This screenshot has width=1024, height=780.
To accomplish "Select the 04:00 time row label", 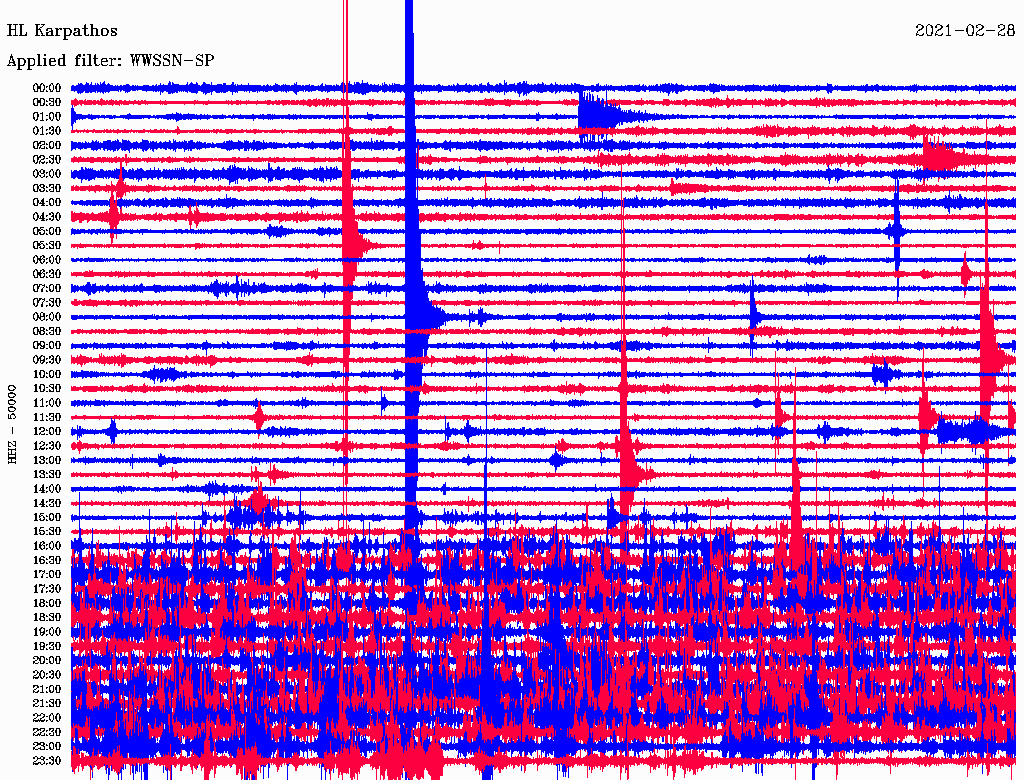I will point(47,203).
